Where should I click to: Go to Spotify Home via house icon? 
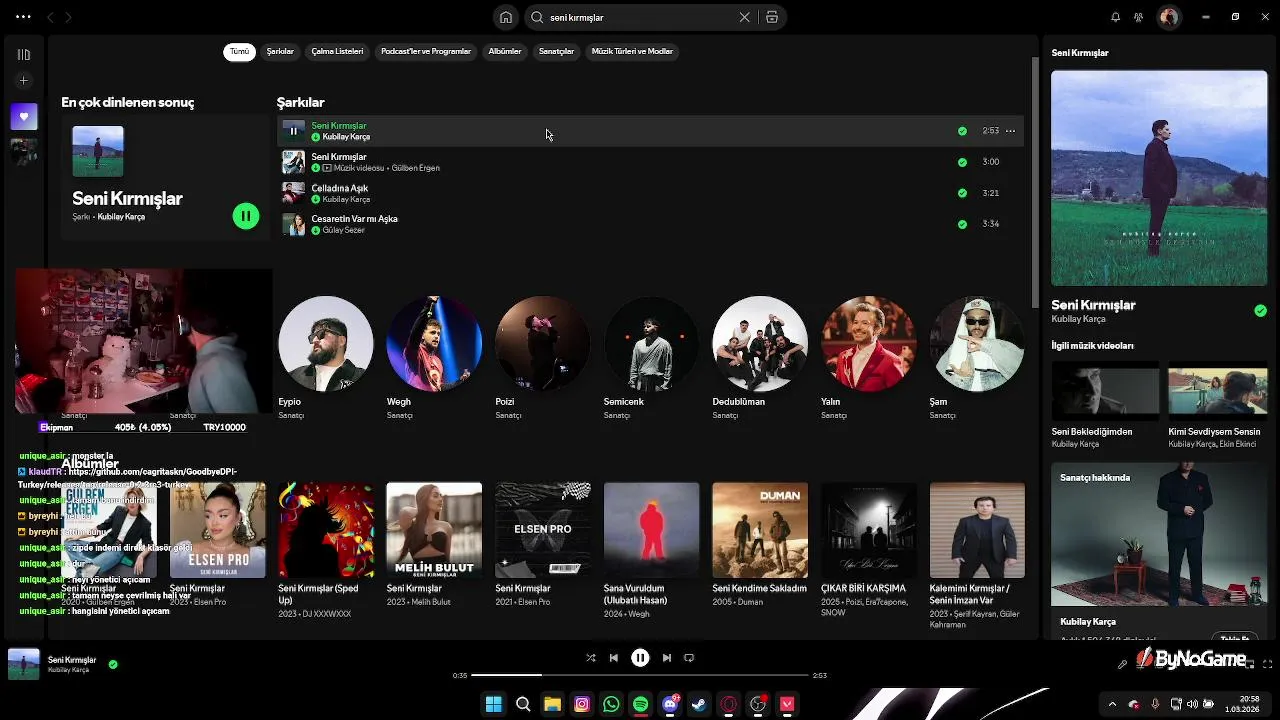(506, 17)
